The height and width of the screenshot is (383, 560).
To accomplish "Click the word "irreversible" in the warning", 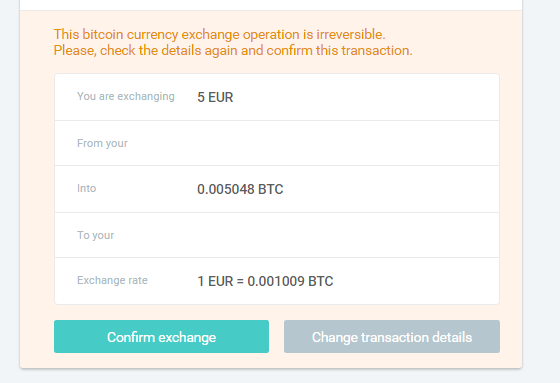I will (x=351, y=34).
